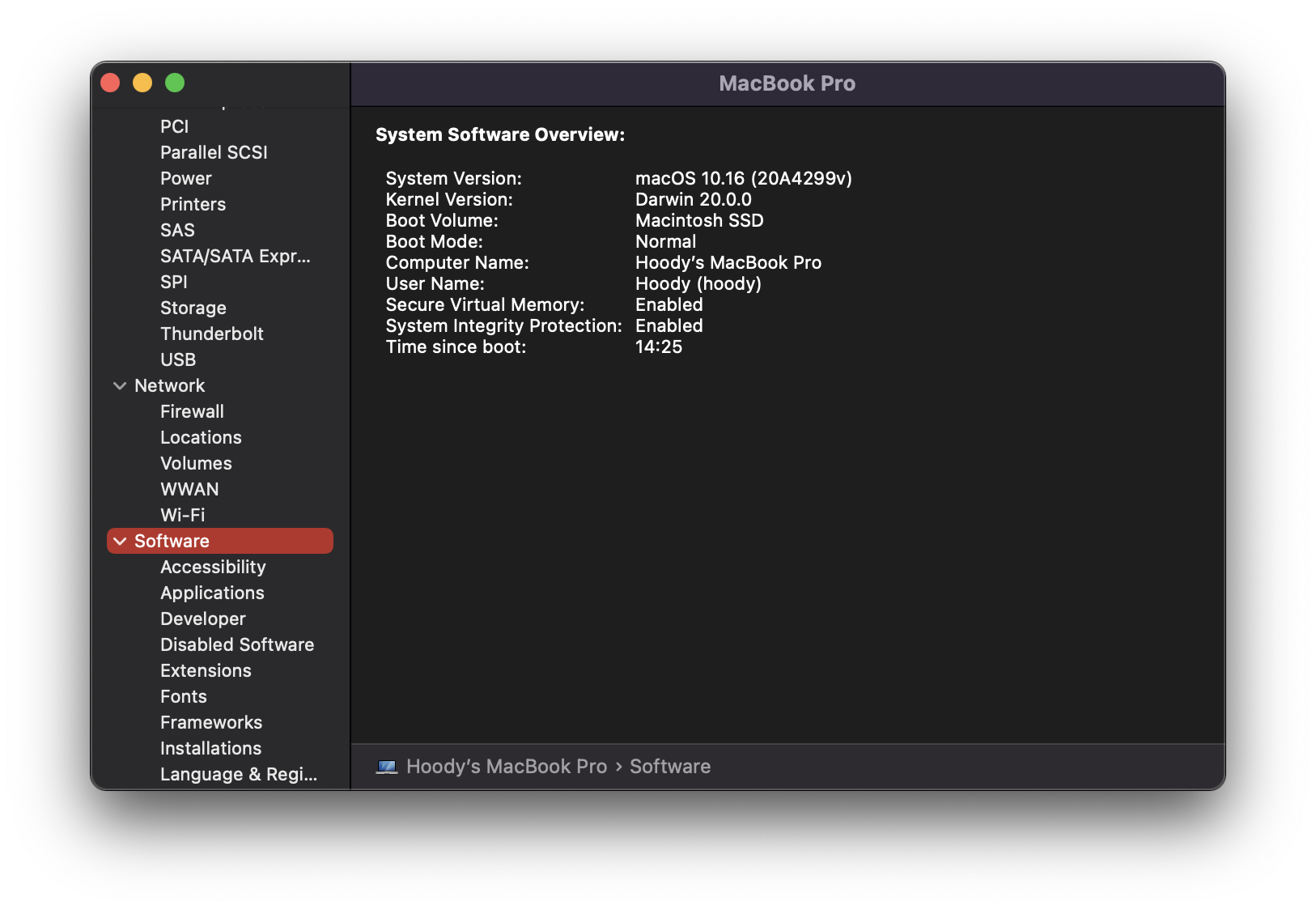Click the green full-screen window button
Screen dimensions: 1316x910
(x=175, y=83)
